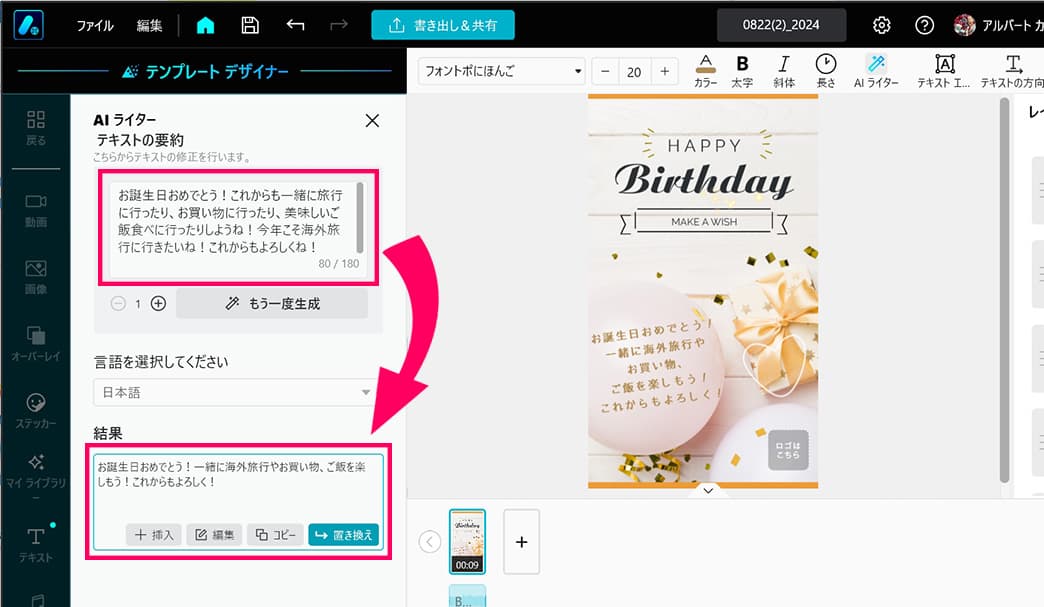This screenshot has height=607, width=1044.
Task: Open help with the question mark icon
Action: (x=924, y=25)
